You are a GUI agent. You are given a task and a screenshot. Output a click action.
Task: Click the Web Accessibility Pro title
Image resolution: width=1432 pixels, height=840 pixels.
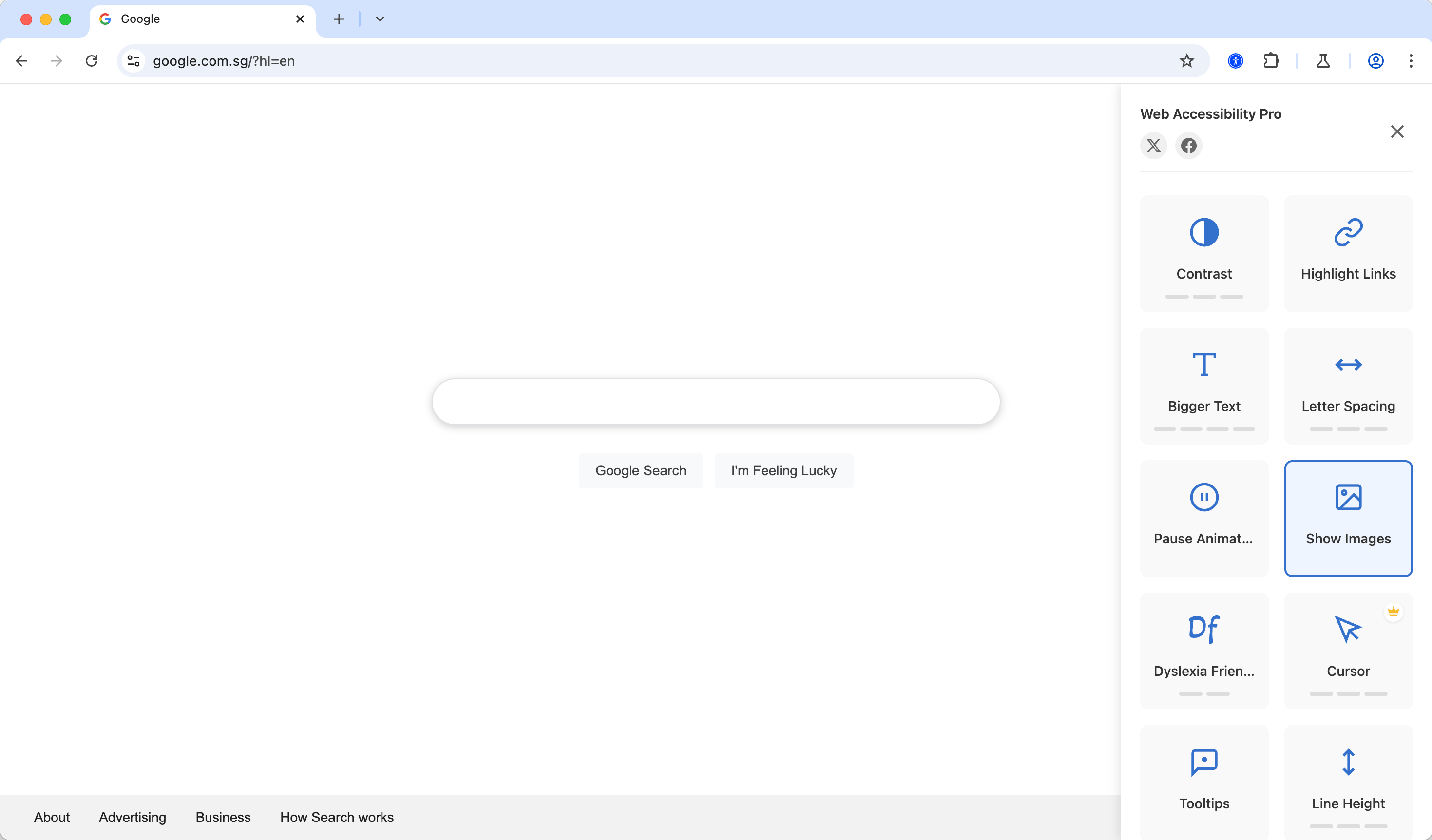1210,113
